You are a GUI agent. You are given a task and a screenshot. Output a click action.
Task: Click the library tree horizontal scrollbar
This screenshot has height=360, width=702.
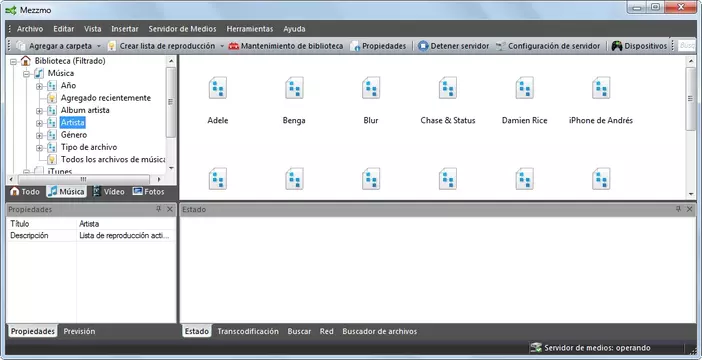84,179
